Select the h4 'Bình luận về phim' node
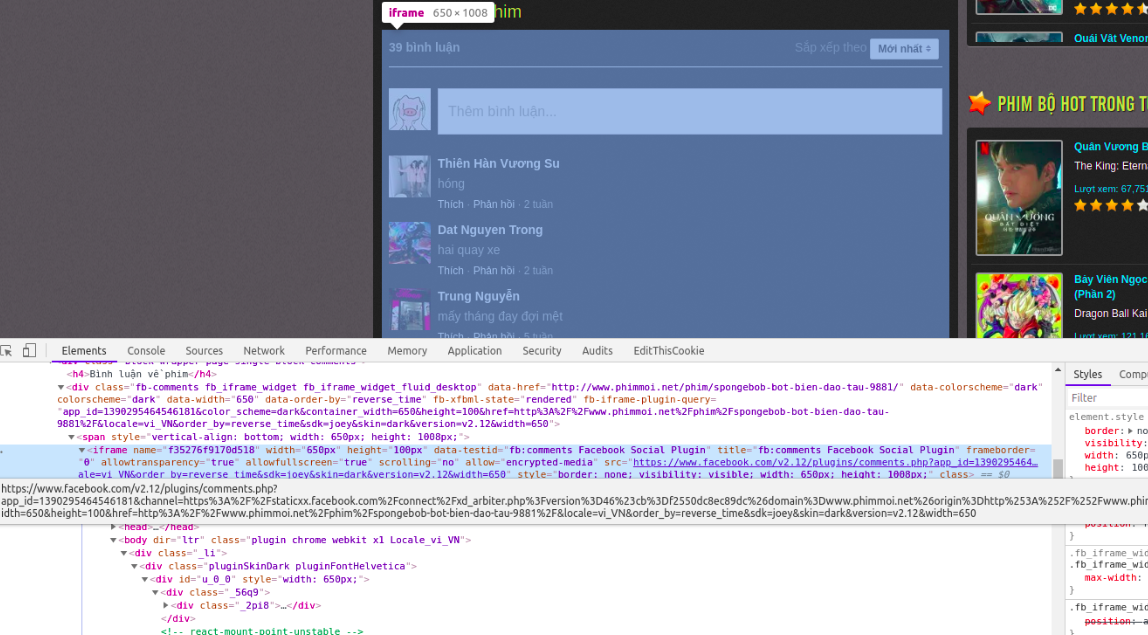The height and width of the screenshot is (635, 1148). [142, 374]
